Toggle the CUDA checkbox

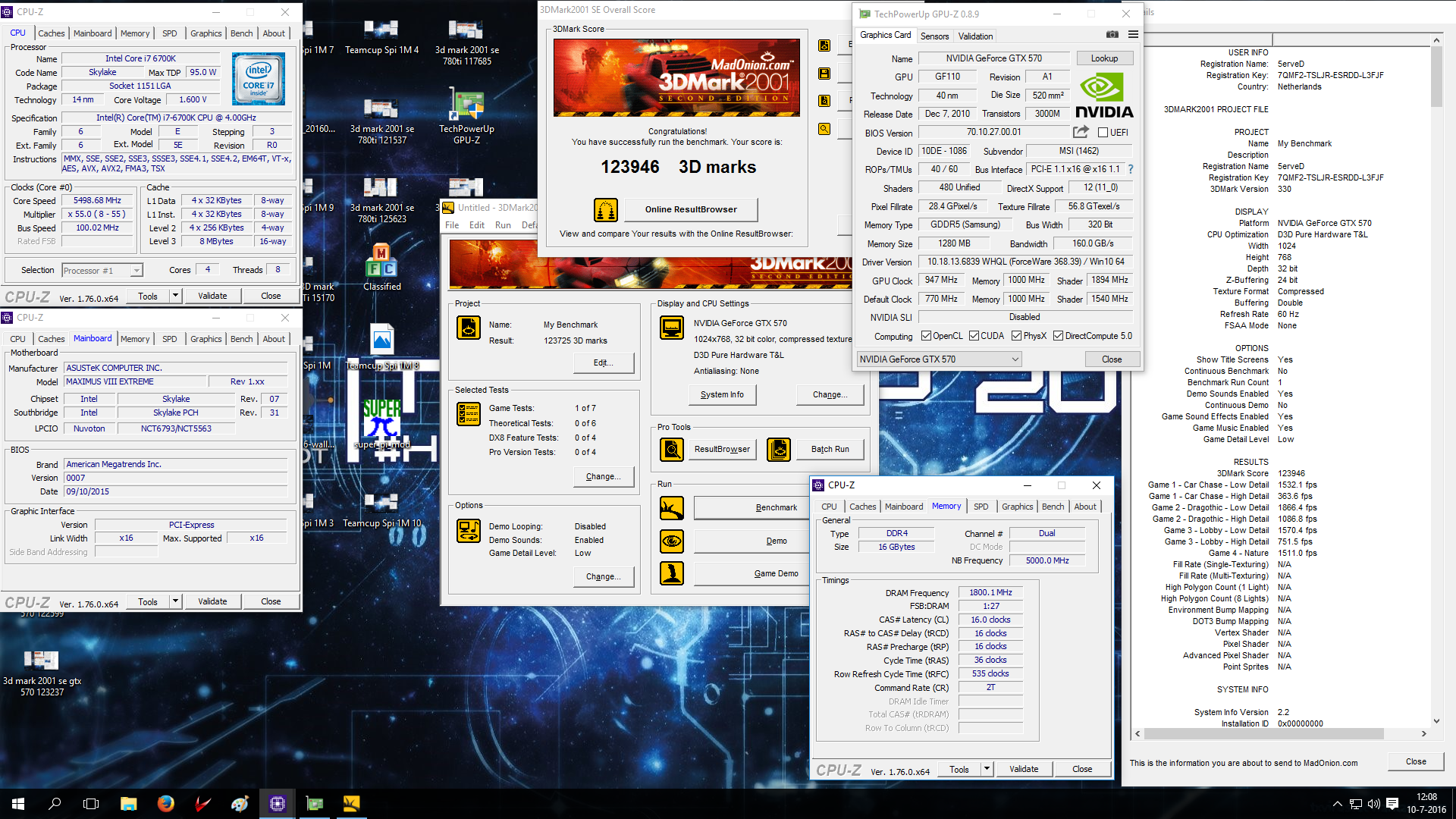974,336
